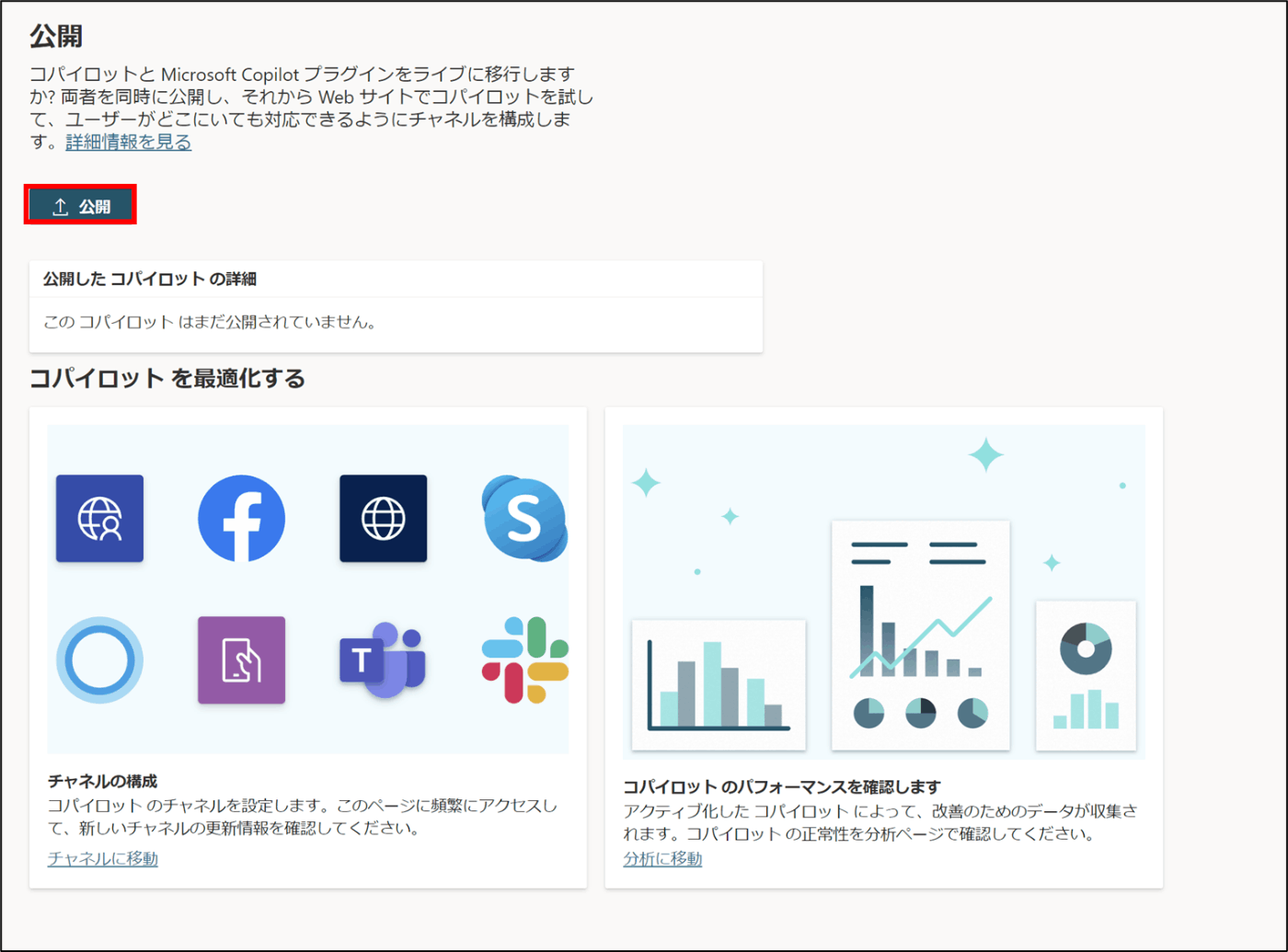
Task: Click the 公開 page title
Action: point(56,36)
